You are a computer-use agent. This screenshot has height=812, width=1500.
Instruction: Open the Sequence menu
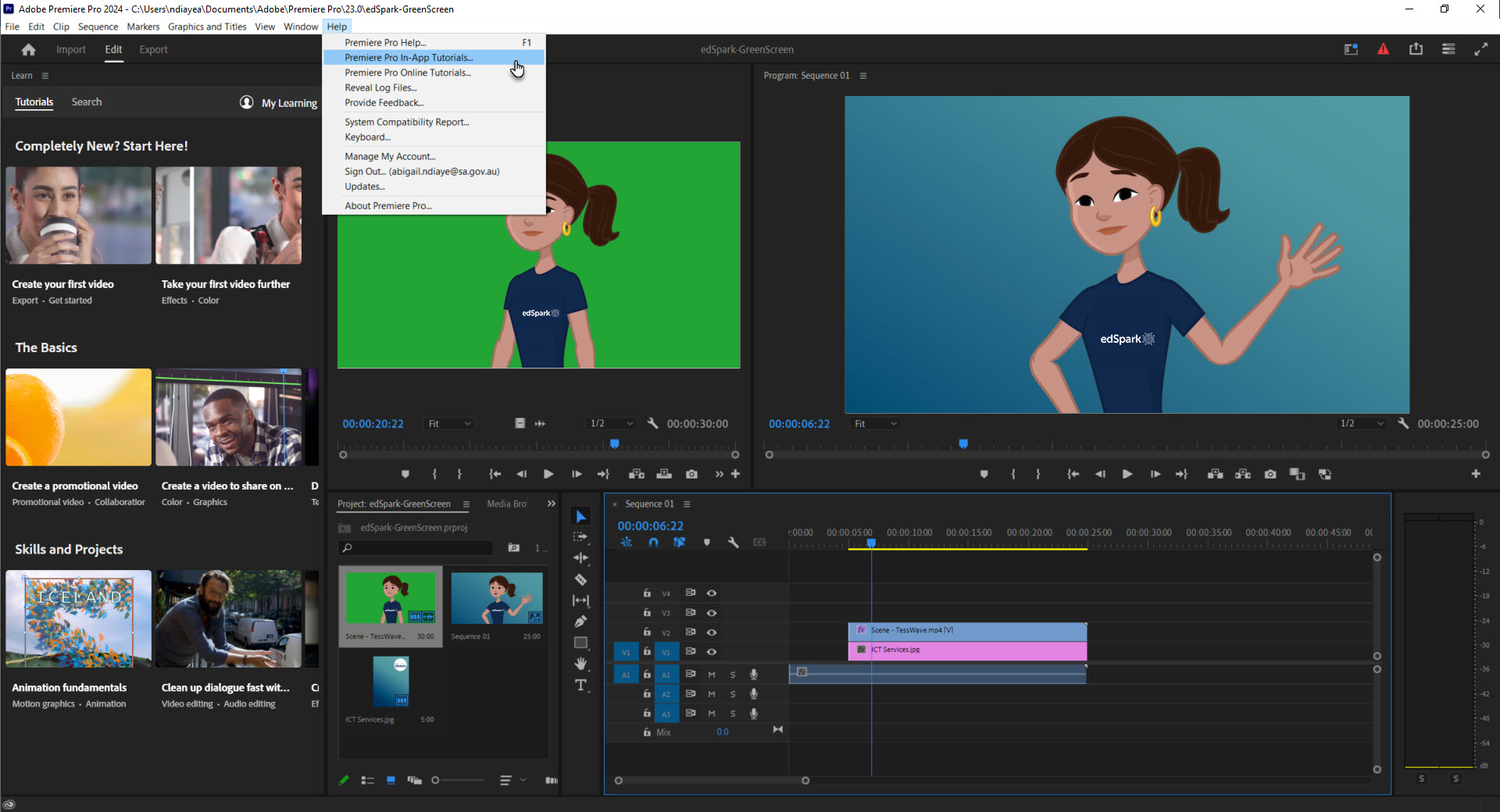[98, 27]
